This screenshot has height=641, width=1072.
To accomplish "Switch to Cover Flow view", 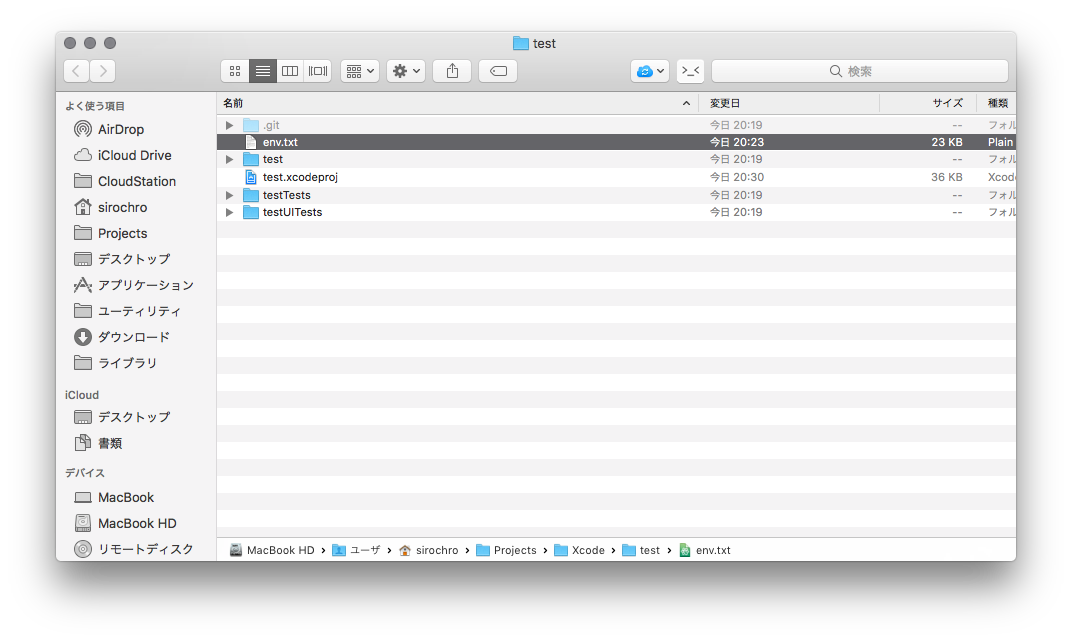I will coord(317,70).
